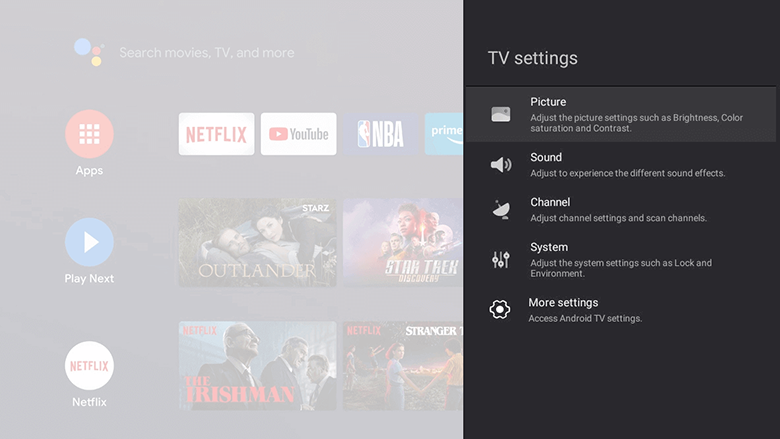Screen dimensions: 780x439
Task: Click the System sliders icon
Action: 501,260
